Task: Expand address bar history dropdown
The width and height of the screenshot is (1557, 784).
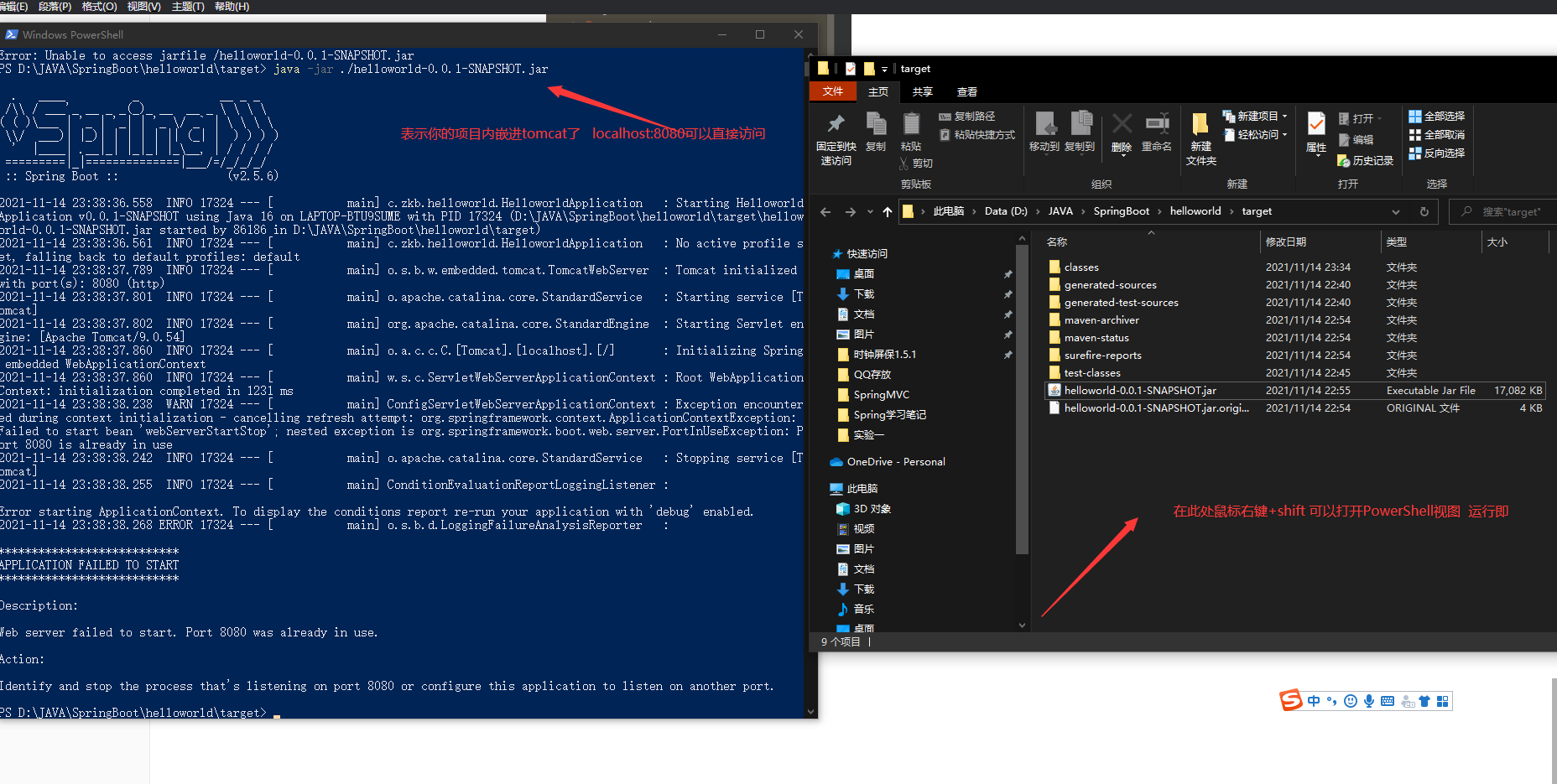Action: pos(1396,212)
